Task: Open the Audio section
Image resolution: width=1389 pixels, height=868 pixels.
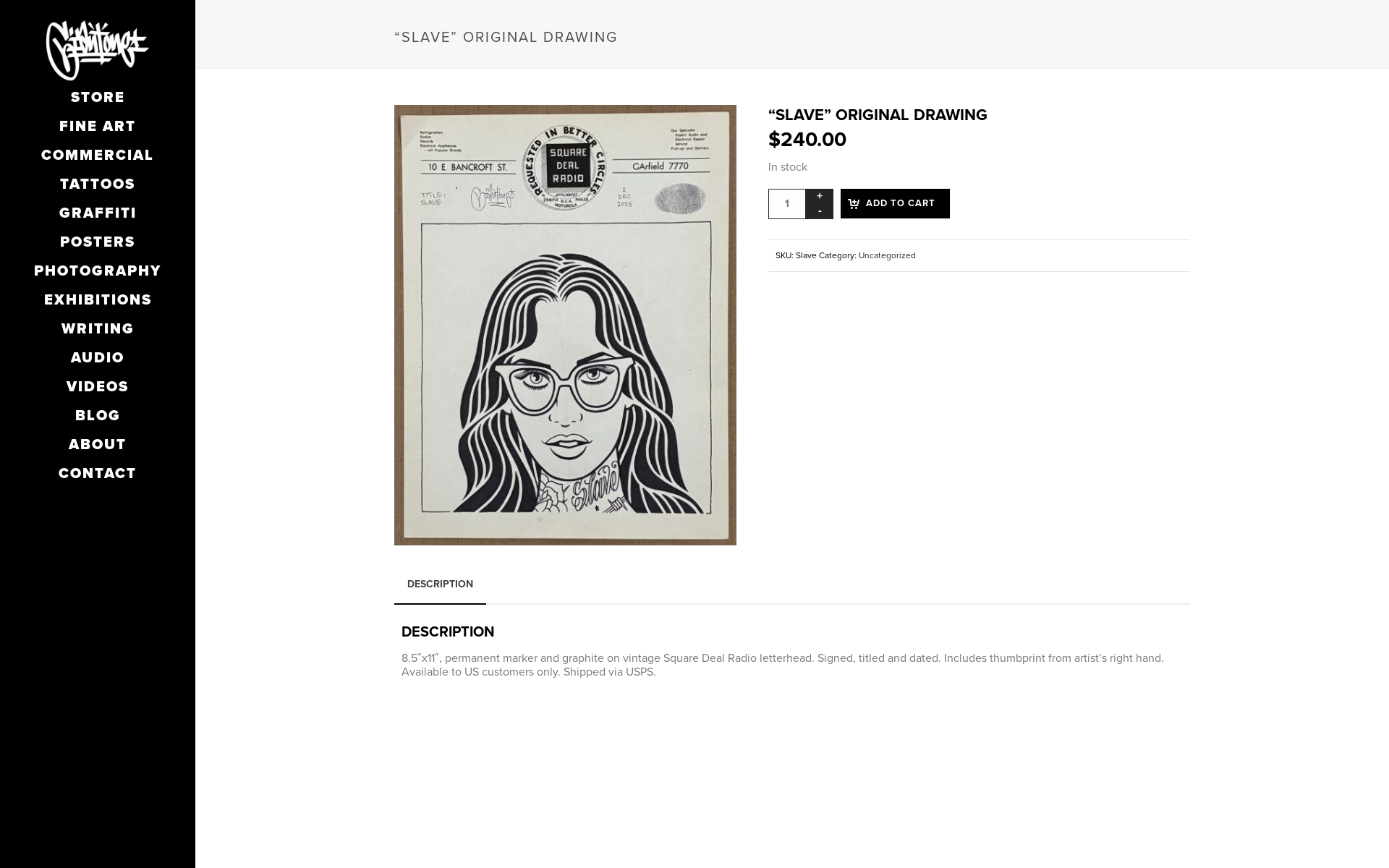Action: coord(98,357)
